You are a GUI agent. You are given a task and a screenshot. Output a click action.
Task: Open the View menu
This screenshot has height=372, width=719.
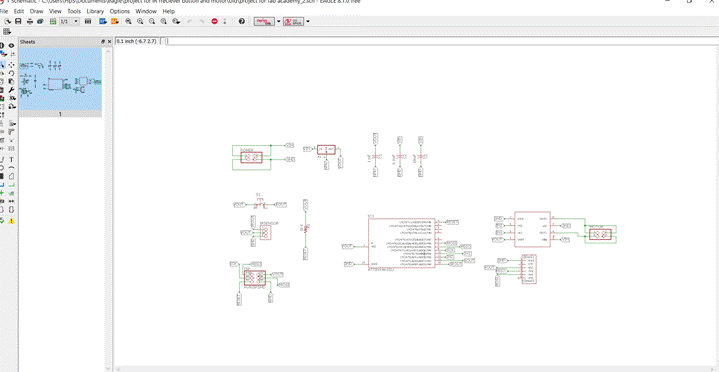click(x=55, y=11)
